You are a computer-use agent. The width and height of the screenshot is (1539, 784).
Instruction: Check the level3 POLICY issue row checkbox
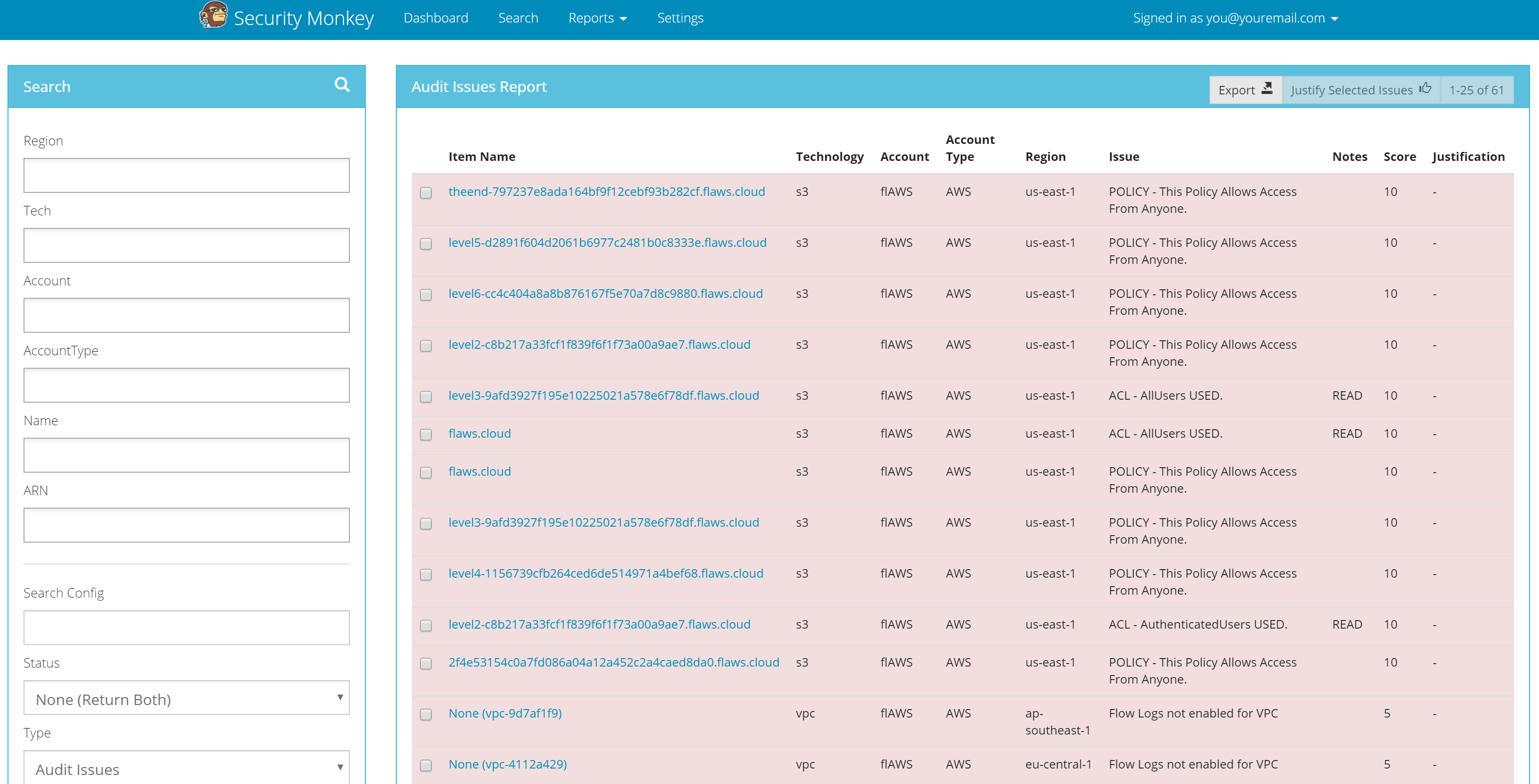[425, 523]
